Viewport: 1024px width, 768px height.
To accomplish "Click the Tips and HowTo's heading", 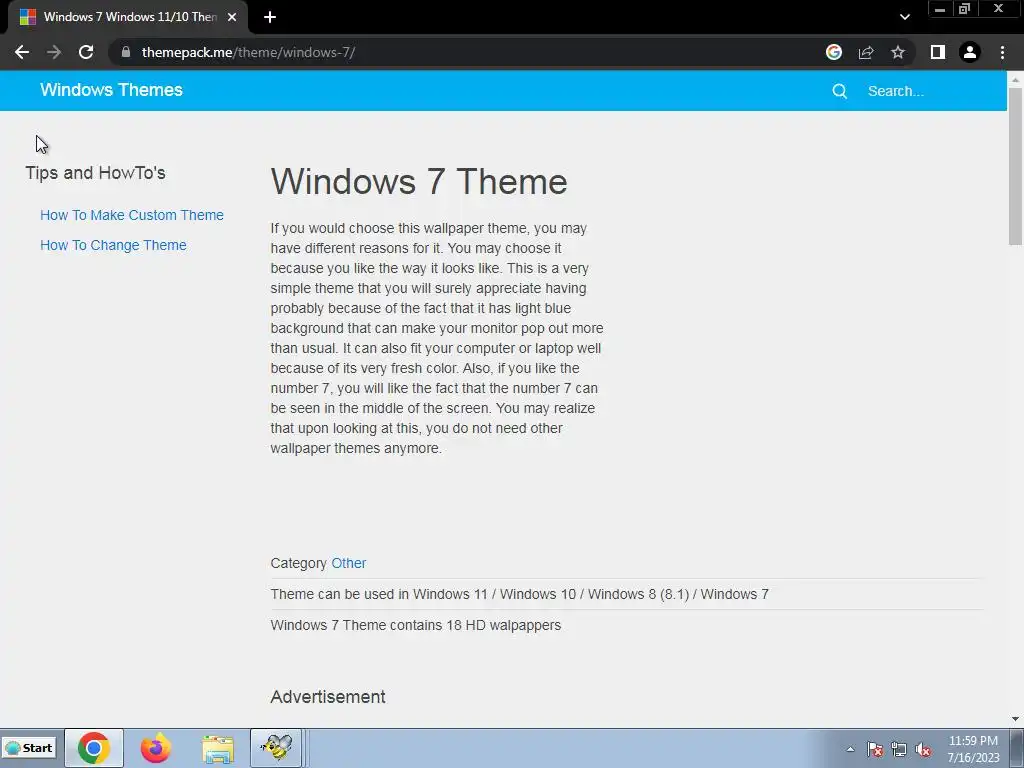I will pyautogui.click(x=95, y=173).
